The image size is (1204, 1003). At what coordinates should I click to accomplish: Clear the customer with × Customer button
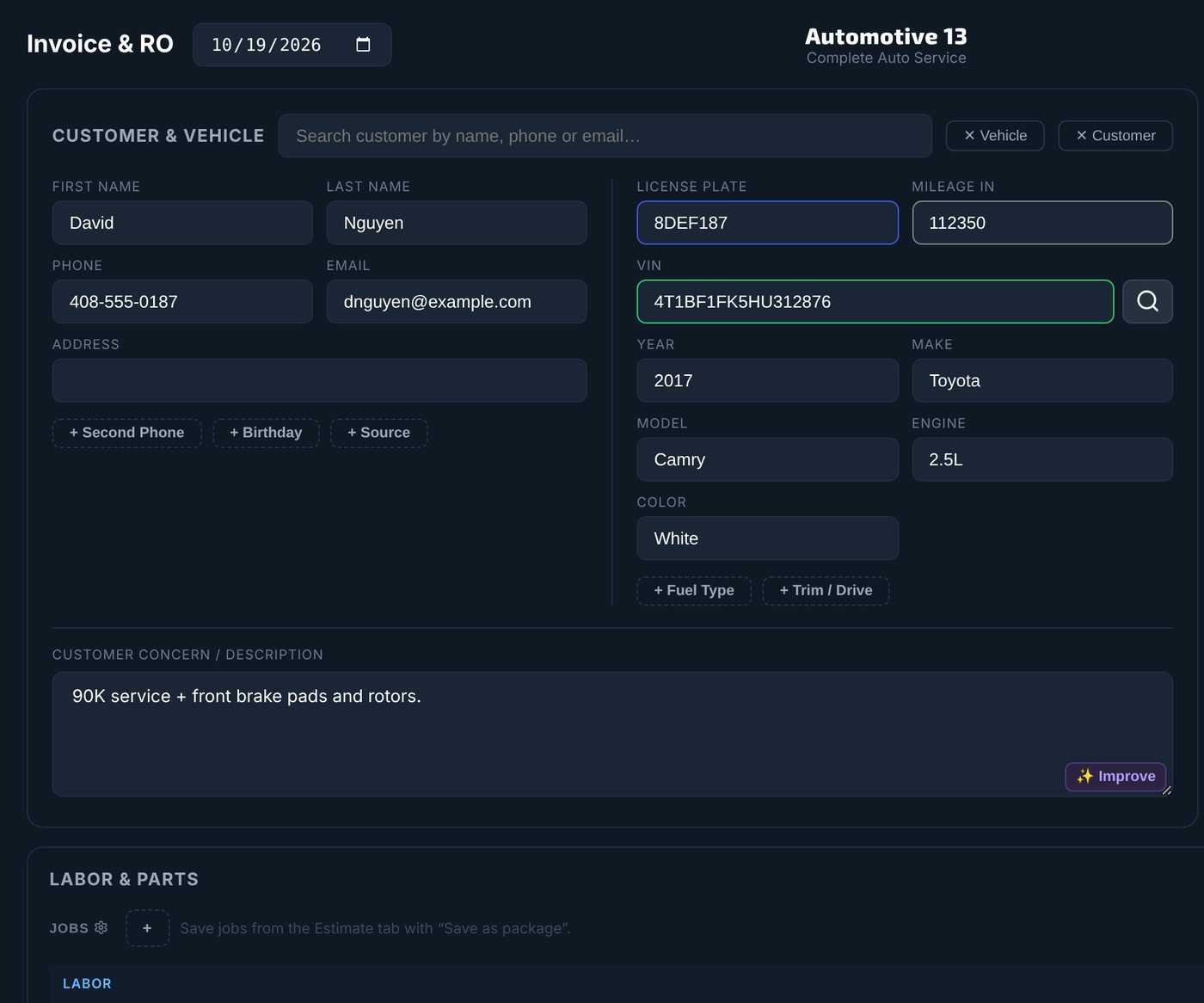coord(1115,136)
